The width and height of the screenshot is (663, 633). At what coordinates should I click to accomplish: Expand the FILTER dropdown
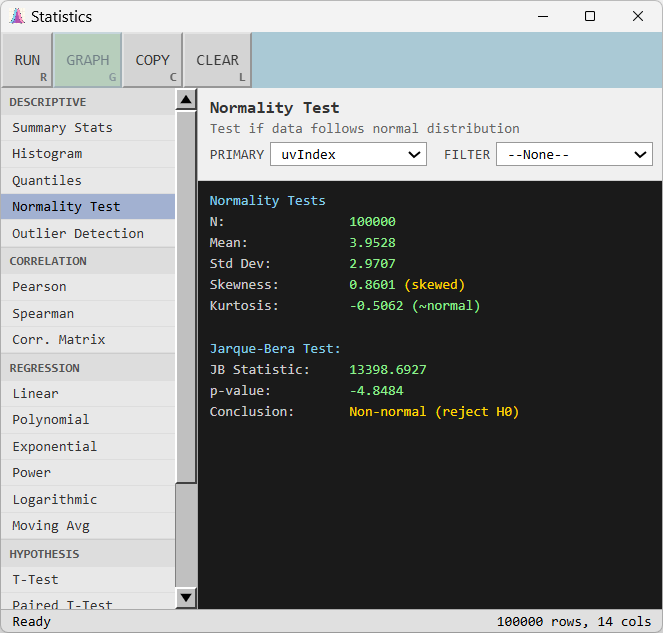[x=574, y=155]
